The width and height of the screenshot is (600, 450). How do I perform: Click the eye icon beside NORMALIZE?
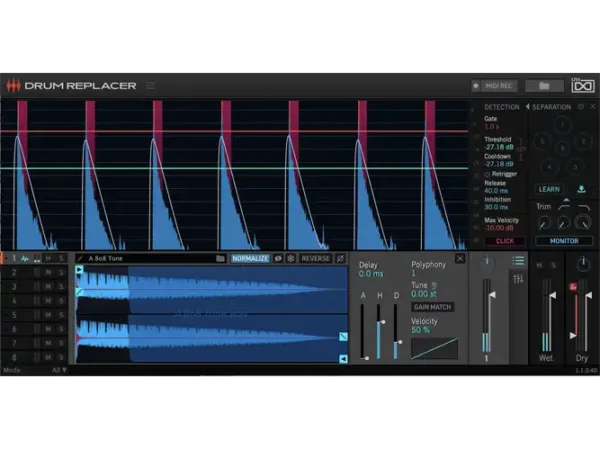tap(278, 259)
